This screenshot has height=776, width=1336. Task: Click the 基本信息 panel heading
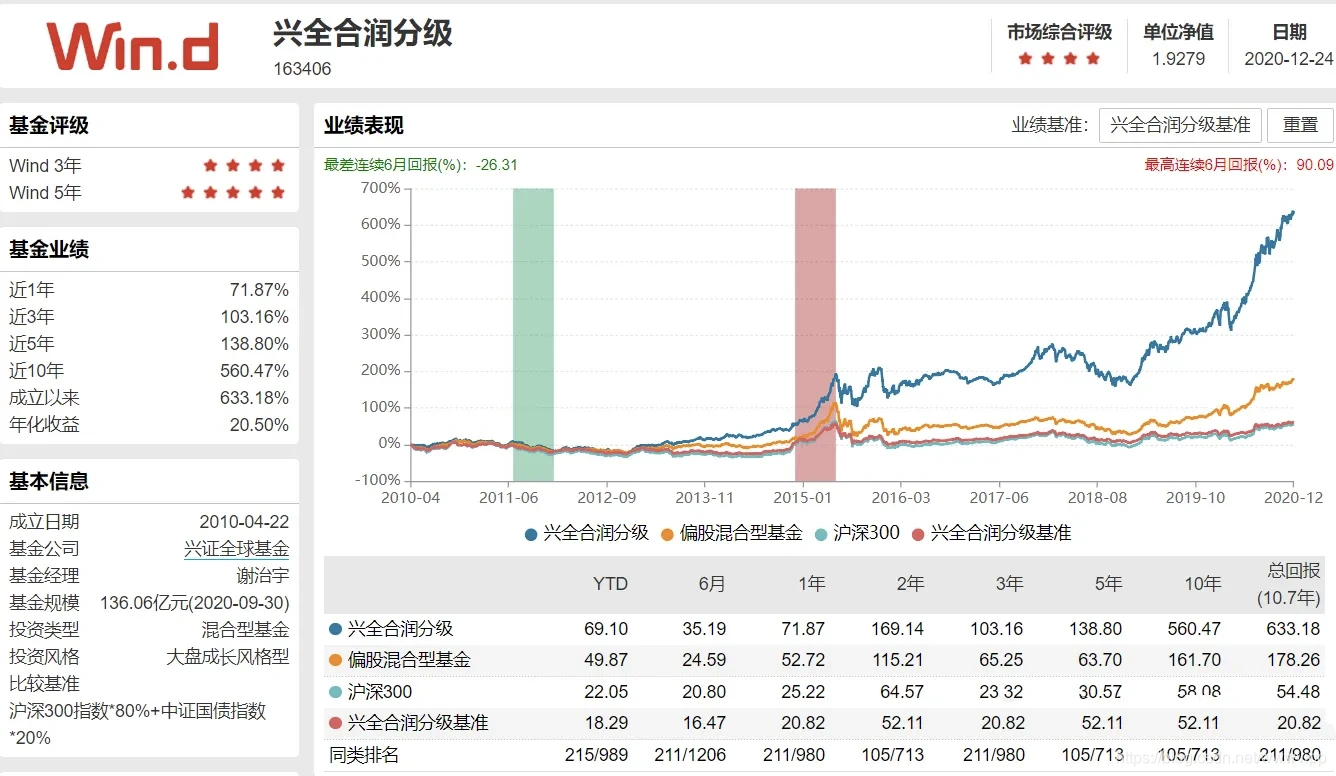point(49,481)
